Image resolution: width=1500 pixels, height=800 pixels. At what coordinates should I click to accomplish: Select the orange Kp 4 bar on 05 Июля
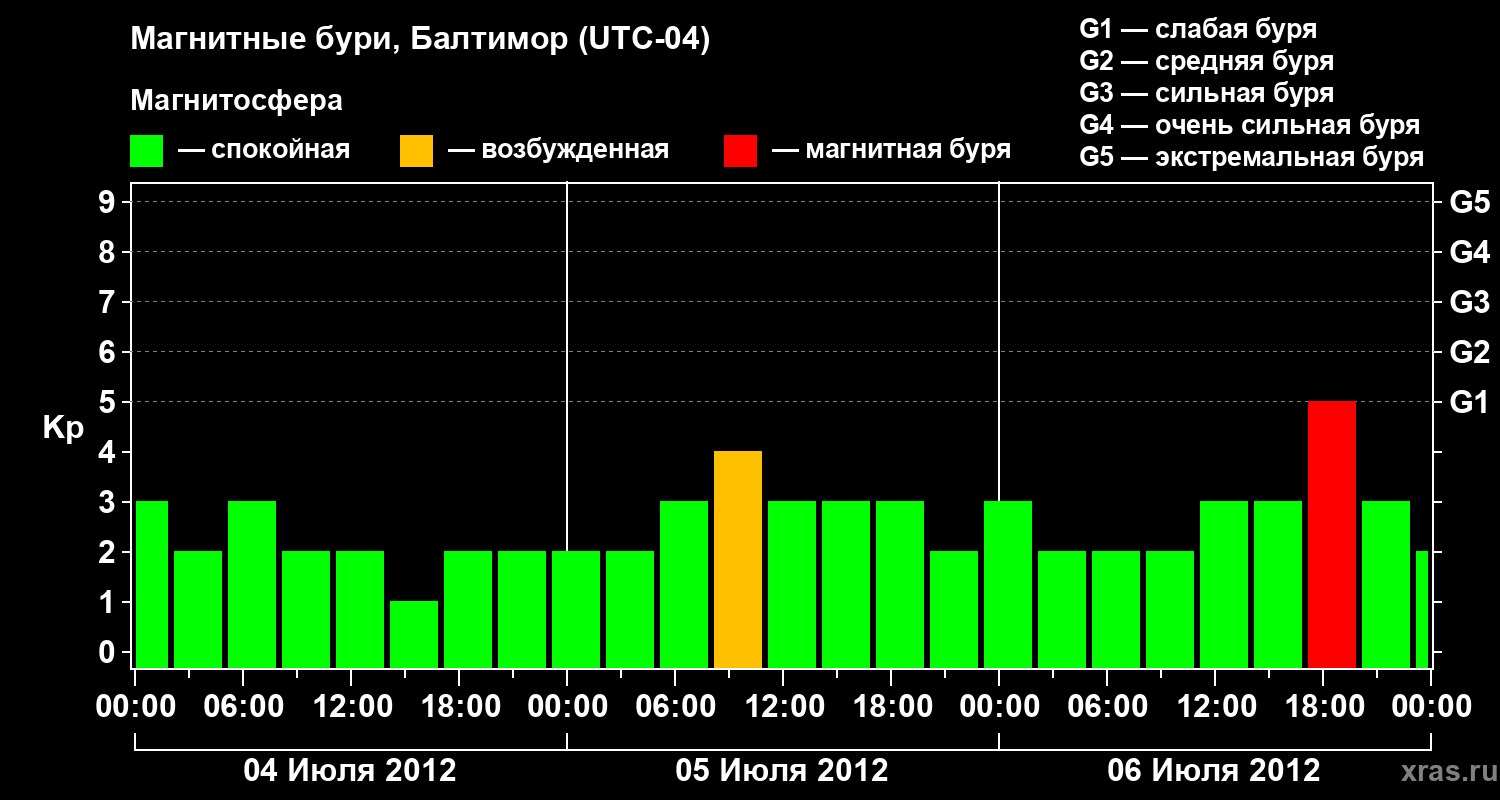tap(738, 560)
